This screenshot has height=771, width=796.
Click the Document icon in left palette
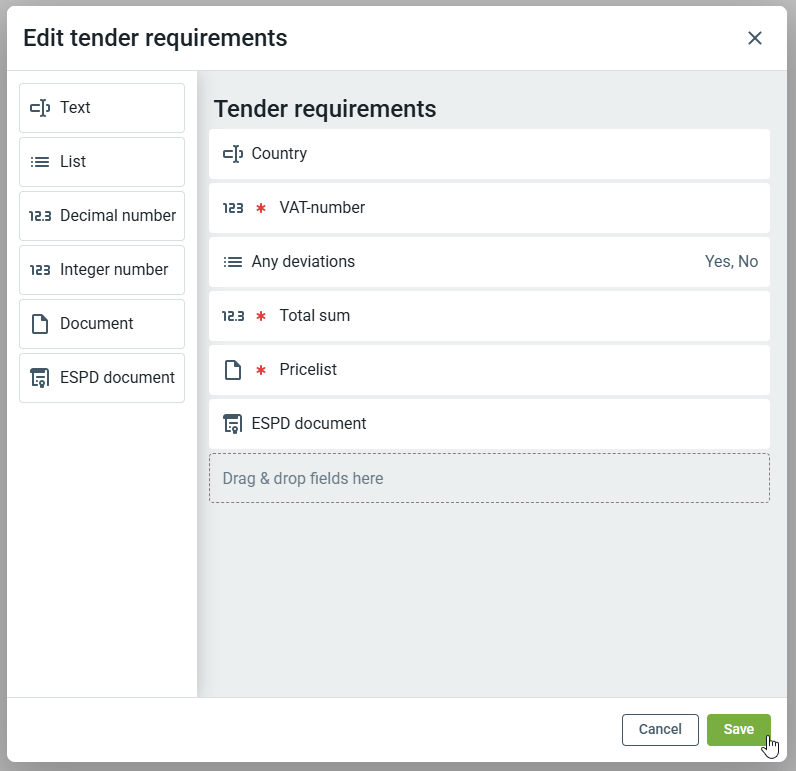coord(40,324)
